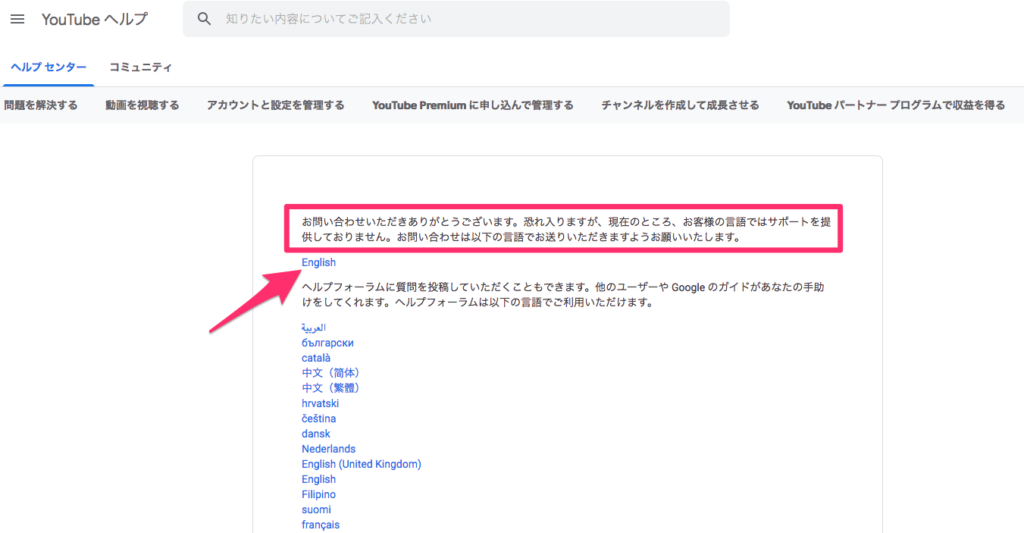
Task: Select the suomi forum link
Action: coord(316,509)
